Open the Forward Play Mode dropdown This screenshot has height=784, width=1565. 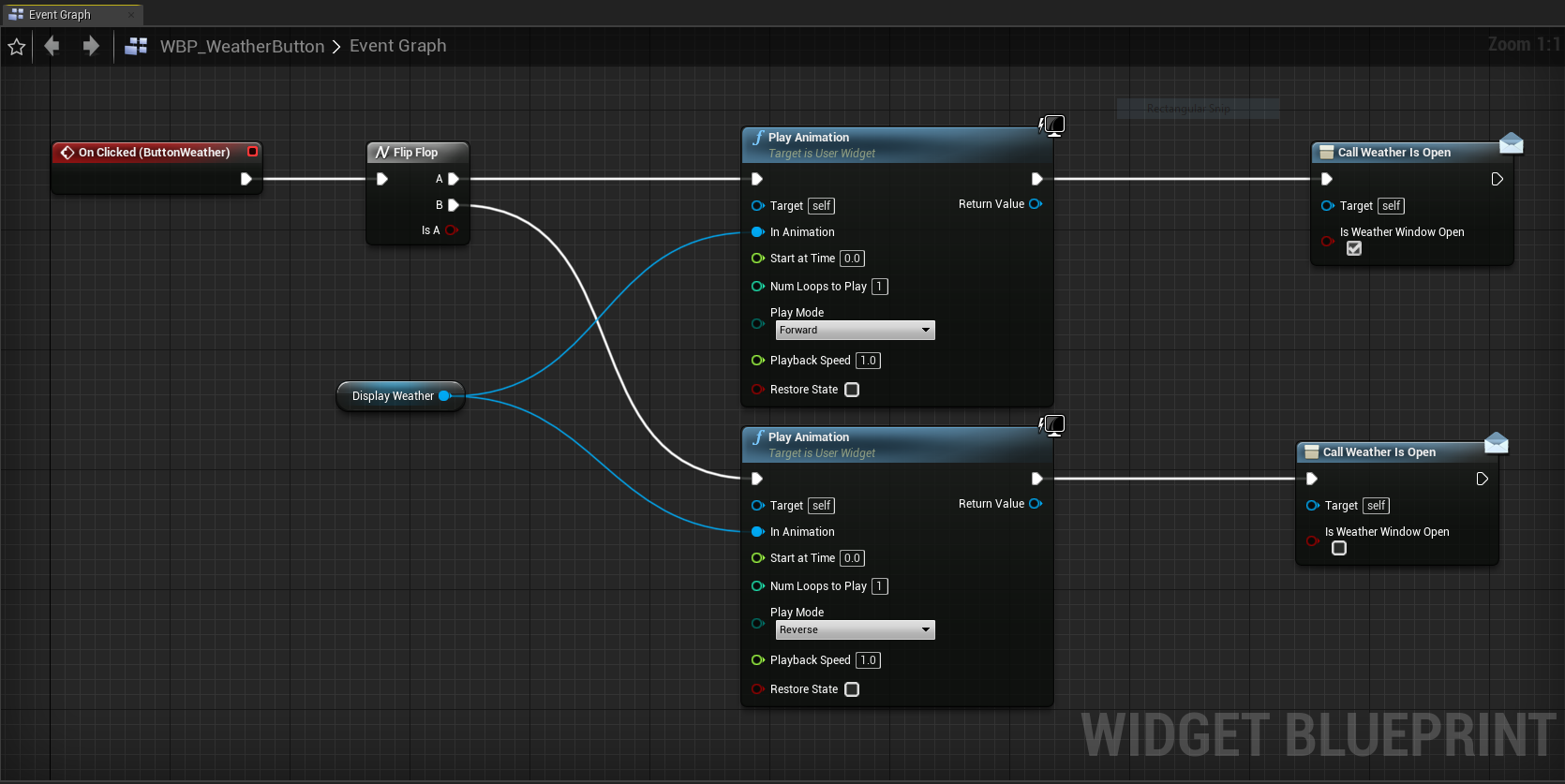pyautogui.click(x=855, y=331)
